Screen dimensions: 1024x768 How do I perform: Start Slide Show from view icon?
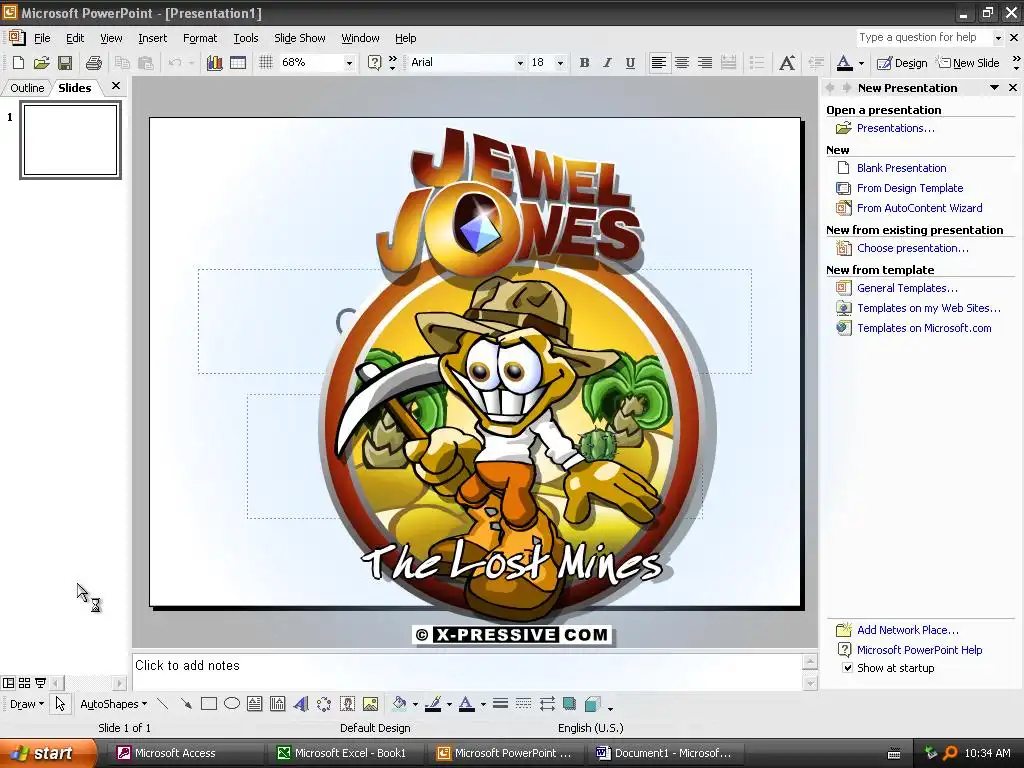(40, 683)
